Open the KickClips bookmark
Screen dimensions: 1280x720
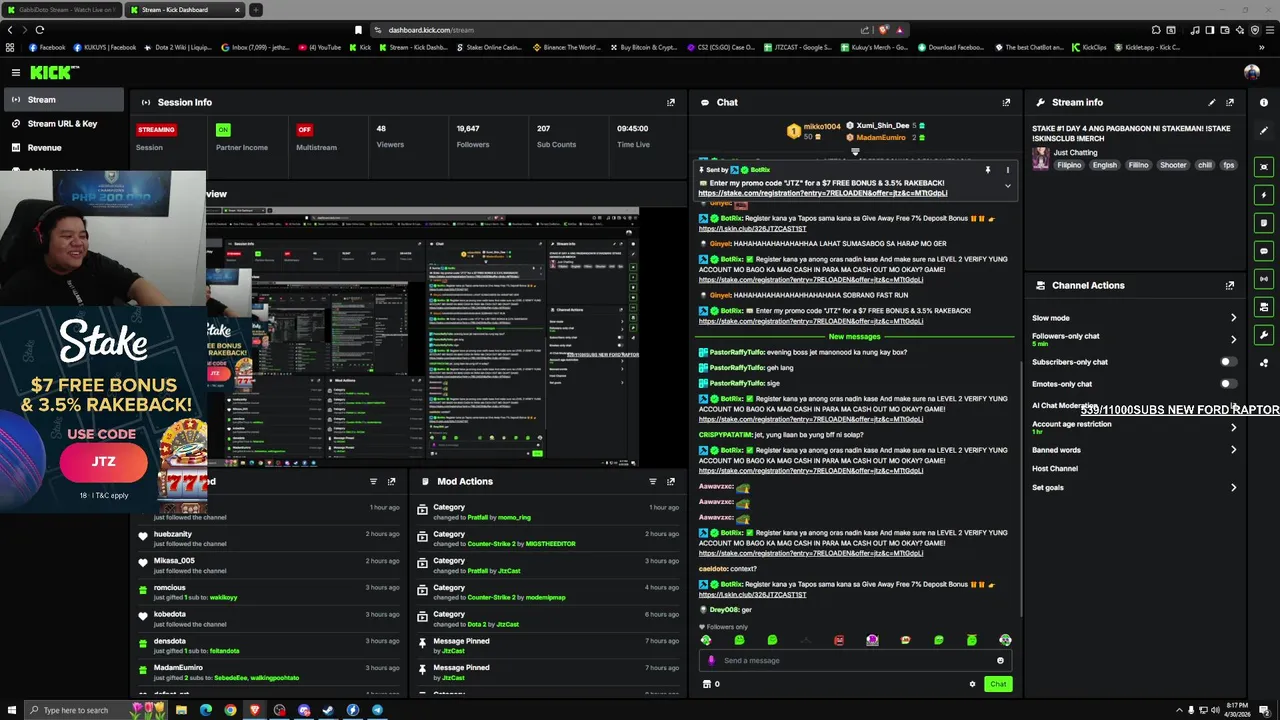point(1089,47)
